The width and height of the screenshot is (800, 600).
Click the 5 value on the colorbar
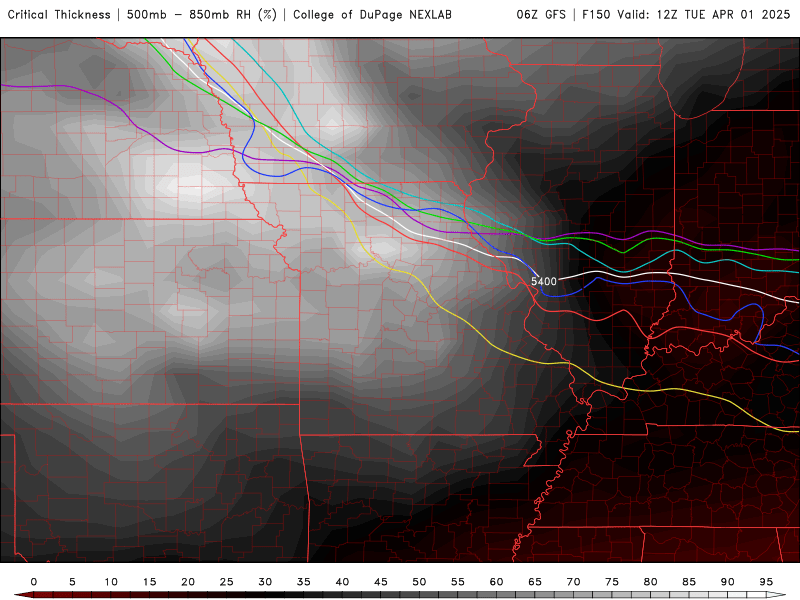tap(72, 582)
